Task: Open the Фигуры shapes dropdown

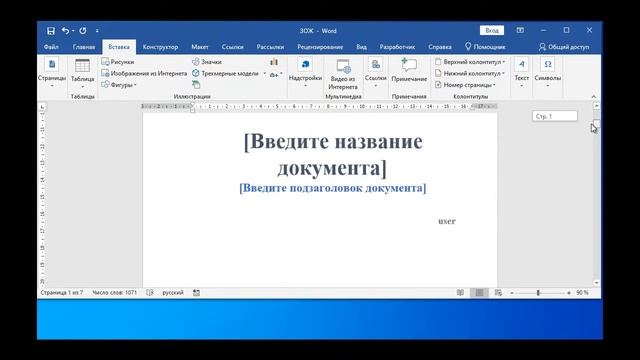Action: click(119, 85)
